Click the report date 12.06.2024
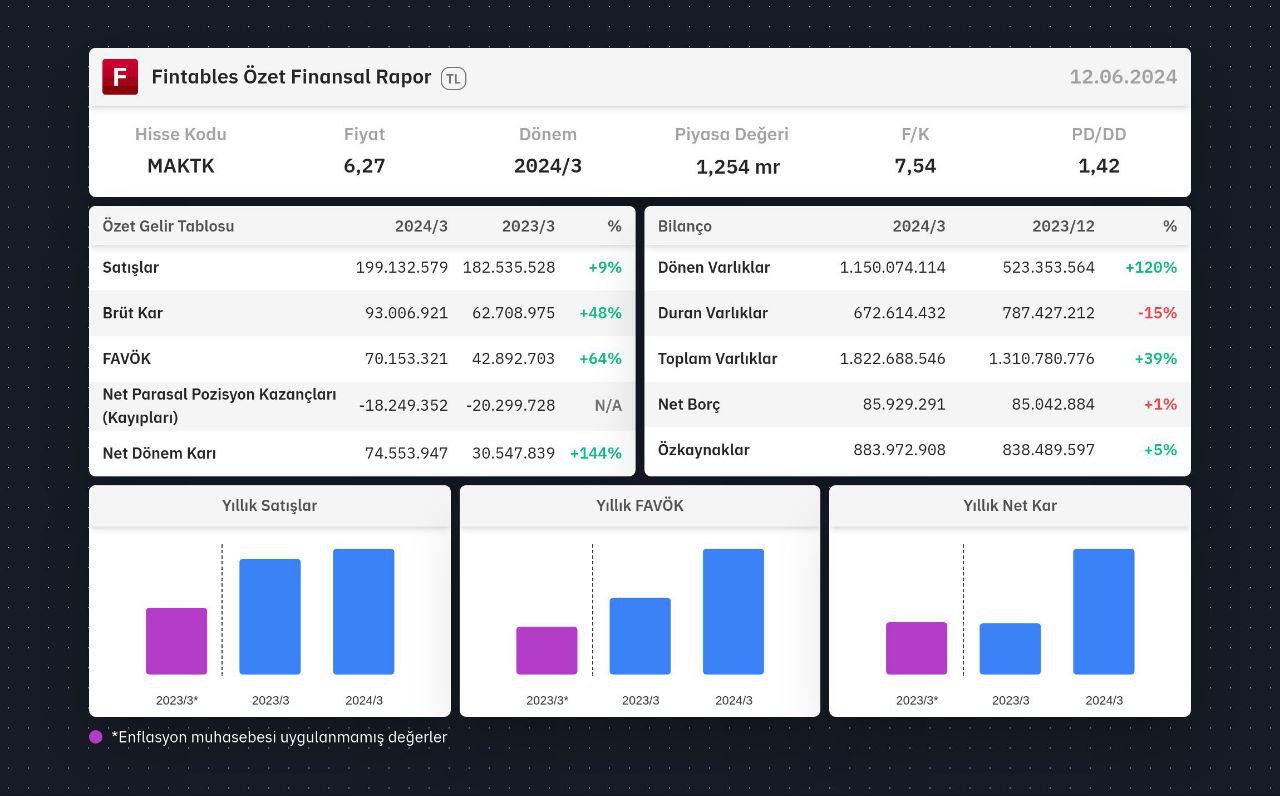The image size is (1280, 796). 1123,77
